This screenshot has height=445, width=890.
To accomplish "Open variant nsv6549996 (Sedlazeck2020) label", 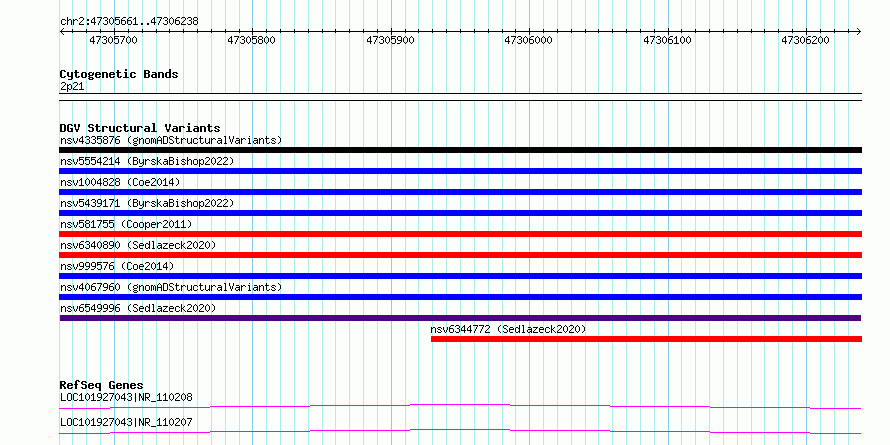I will (138, 308).
